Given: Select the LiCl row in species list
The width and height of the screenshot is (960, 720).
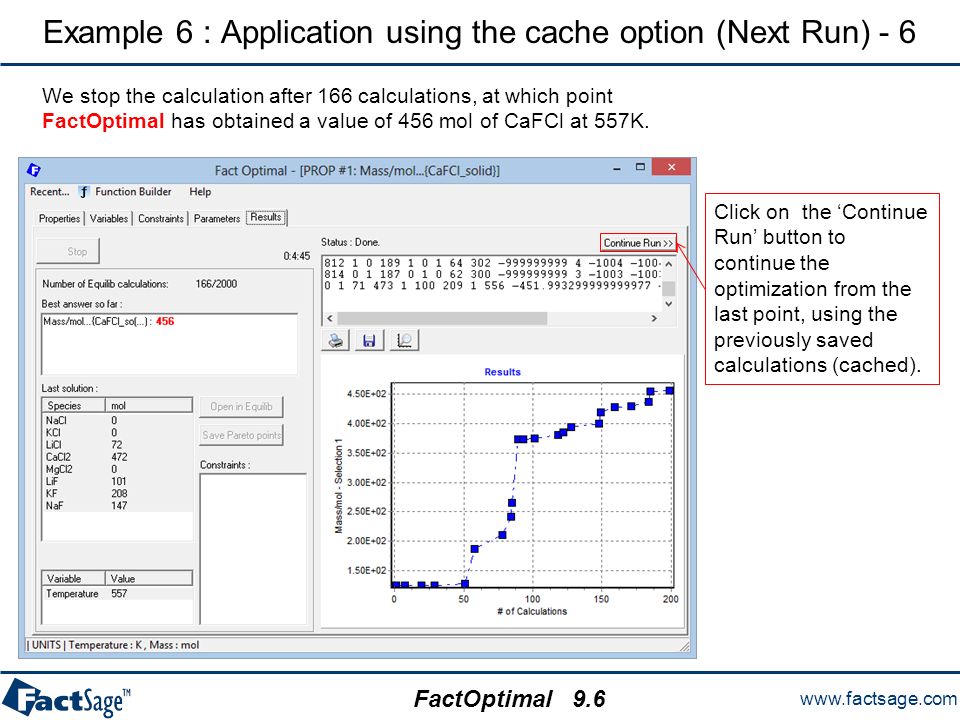Looking at the screenshot, I should [x=117, y=445].
